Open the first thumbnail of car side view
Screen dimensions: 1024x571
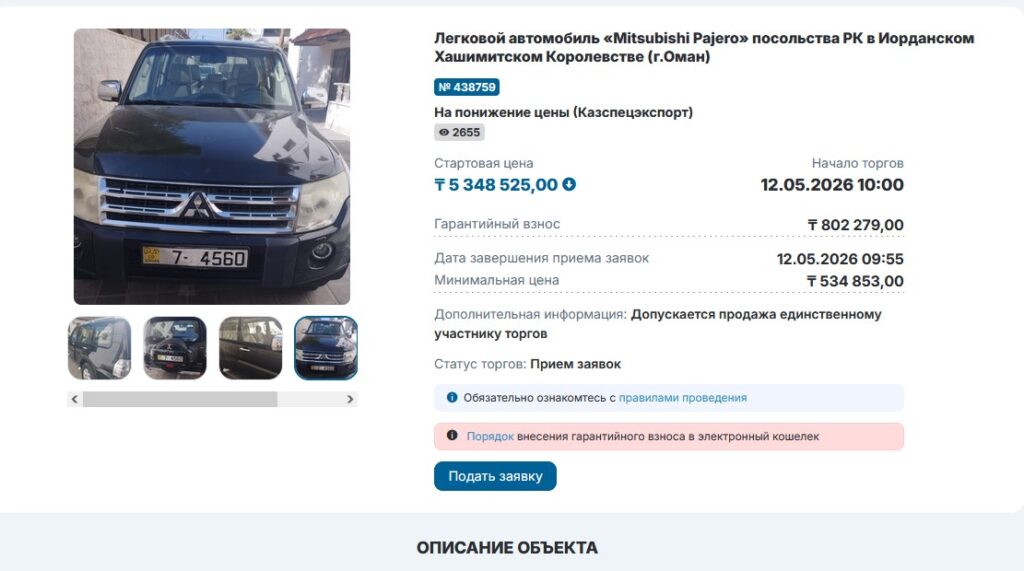[x=99, y=348]
